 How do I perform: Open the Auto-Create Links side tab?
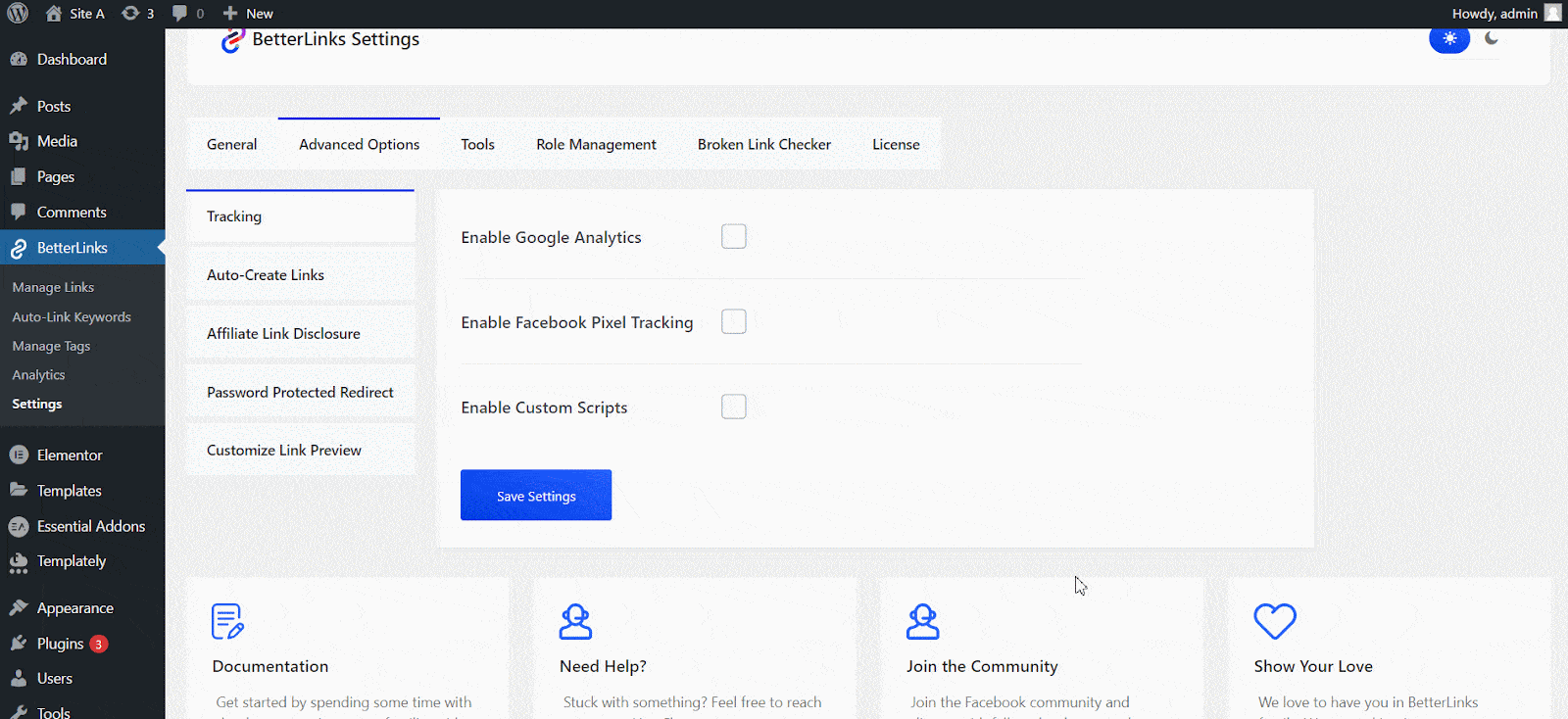click(301, 275)
